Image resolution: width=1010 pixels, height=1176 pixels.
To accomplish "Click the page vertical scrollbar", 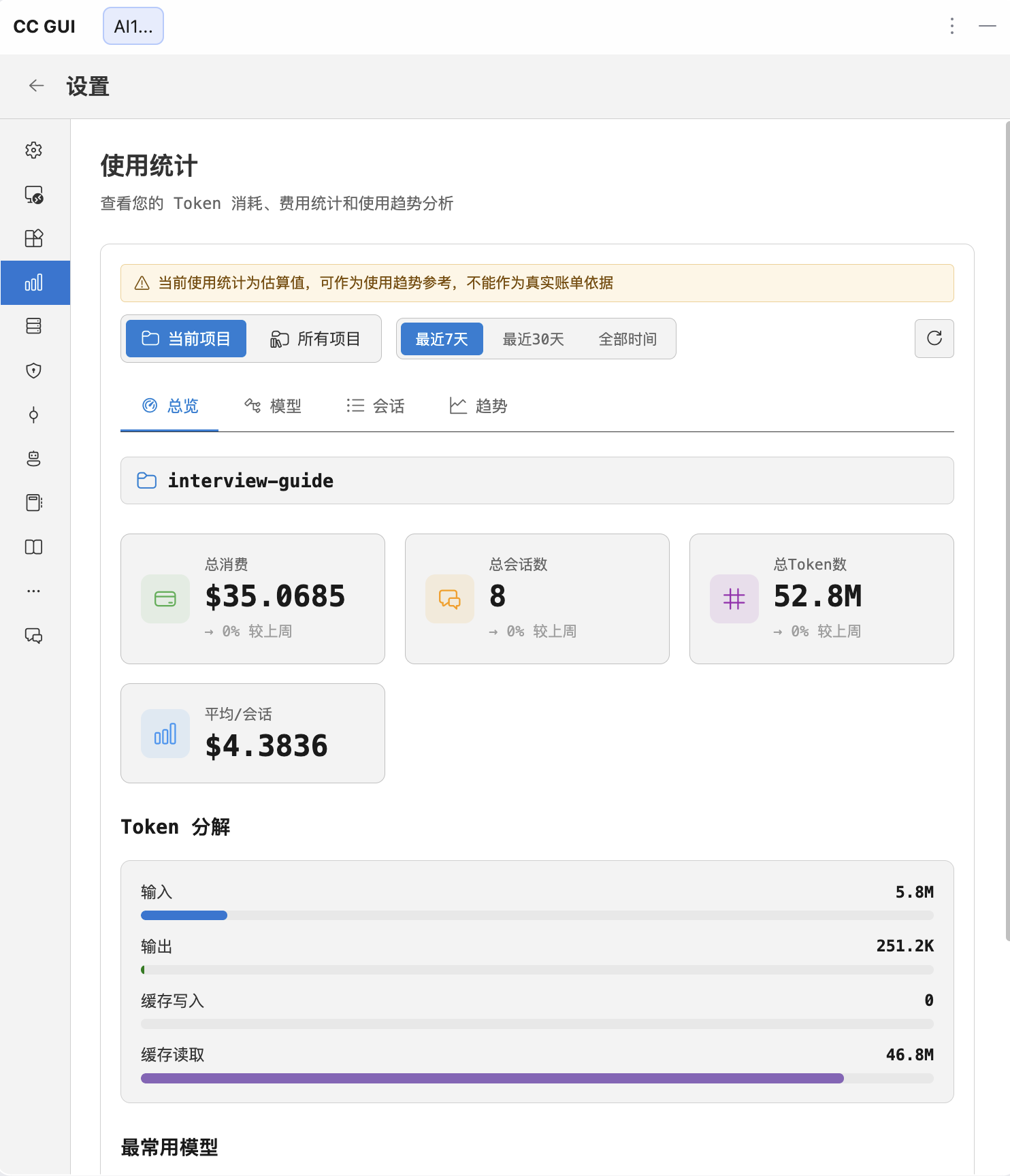I will [x=1007, y=531].
